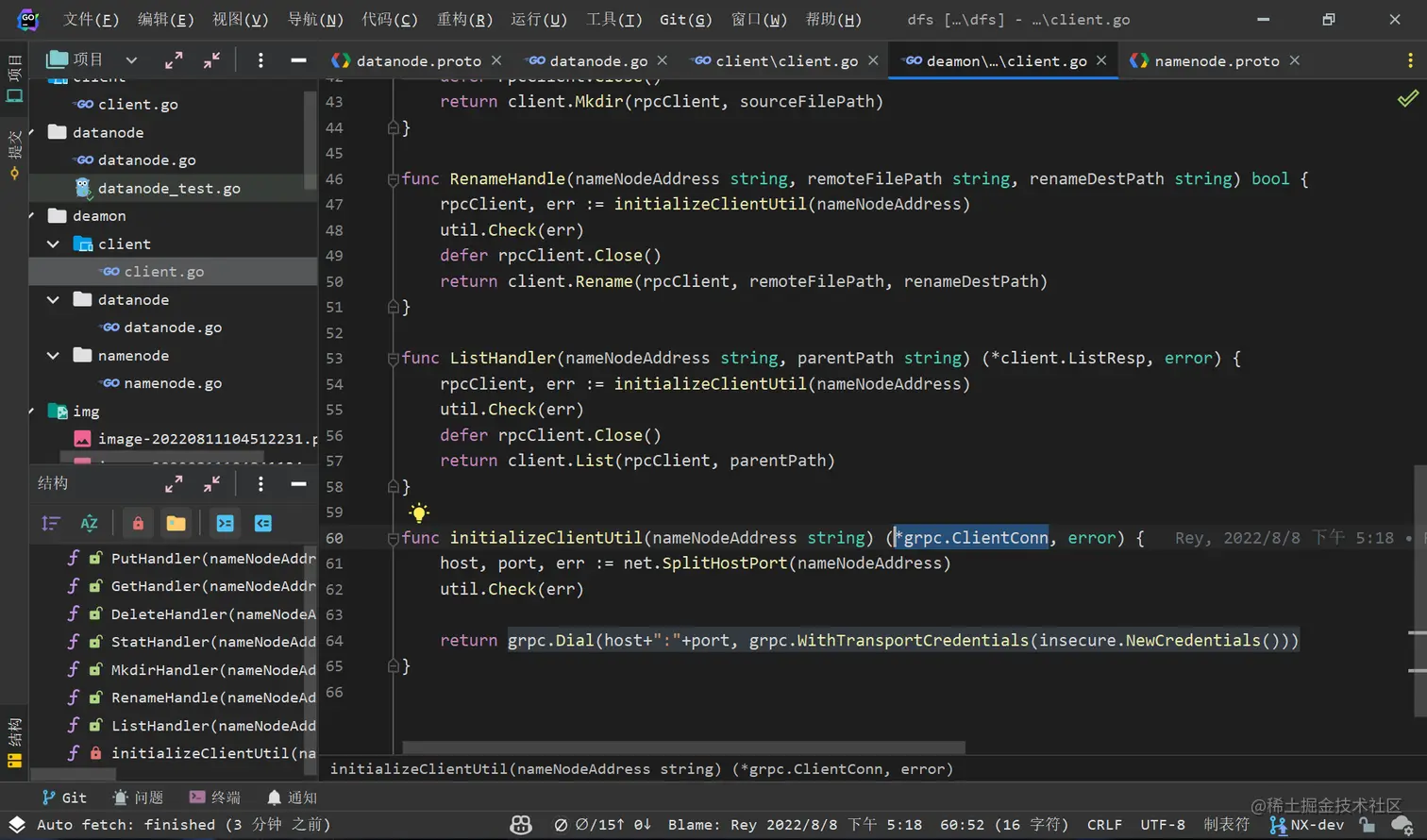Click the 60:52 cursor position indicator
Viewport: 1427px width, 840px height.
(1004, 824)
